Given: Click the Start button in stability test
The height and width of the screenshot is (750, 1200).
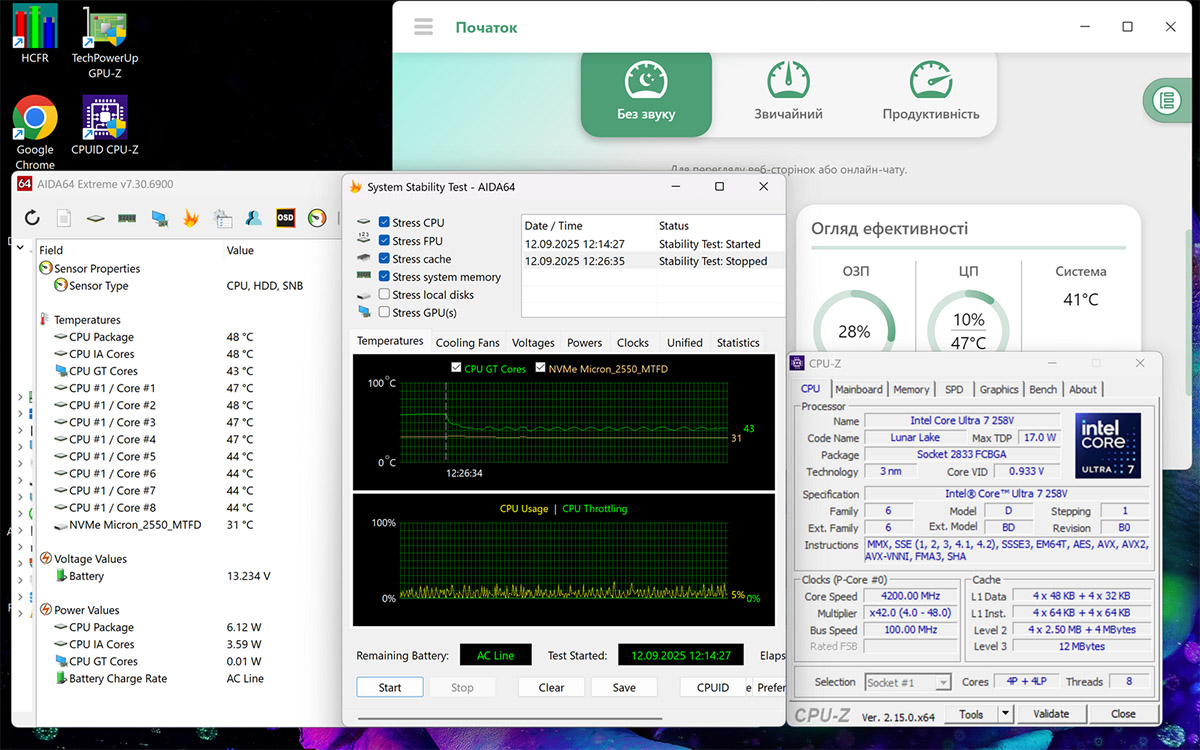Looking at the screenshot, I should (x=390, y=687).
